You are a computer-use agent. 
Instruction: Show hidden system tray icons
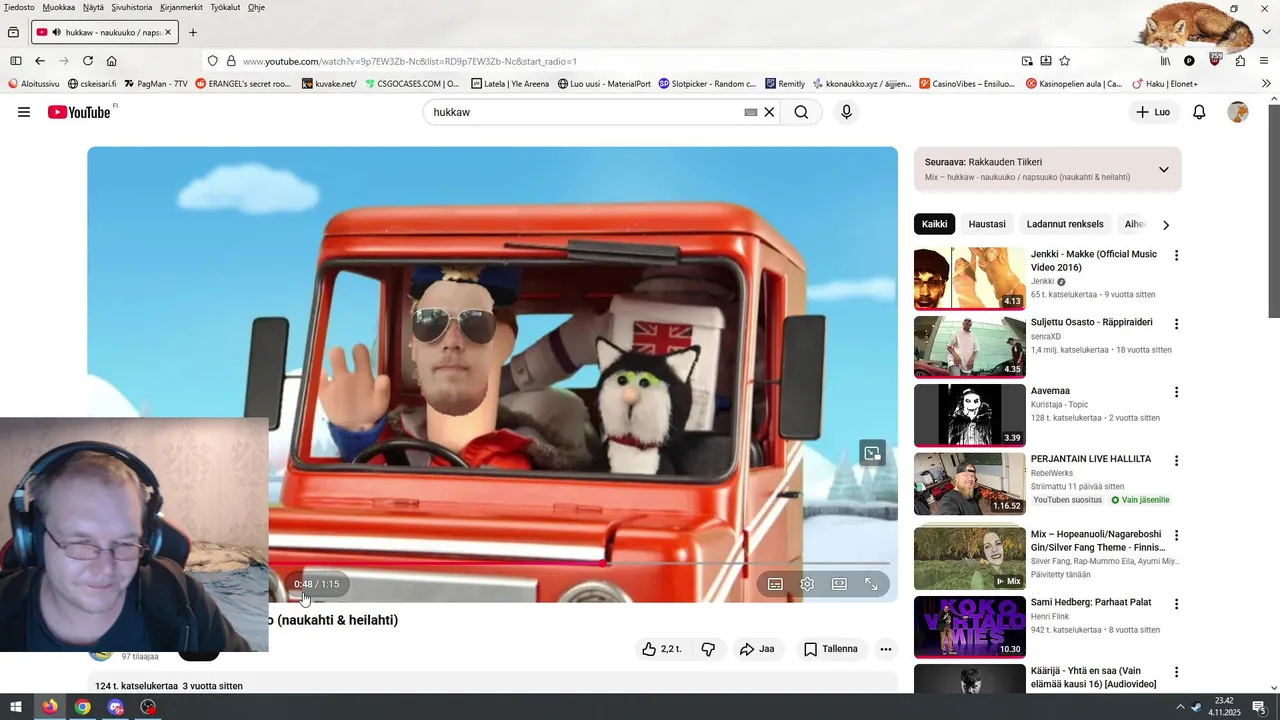click(x=1179, y=707)
